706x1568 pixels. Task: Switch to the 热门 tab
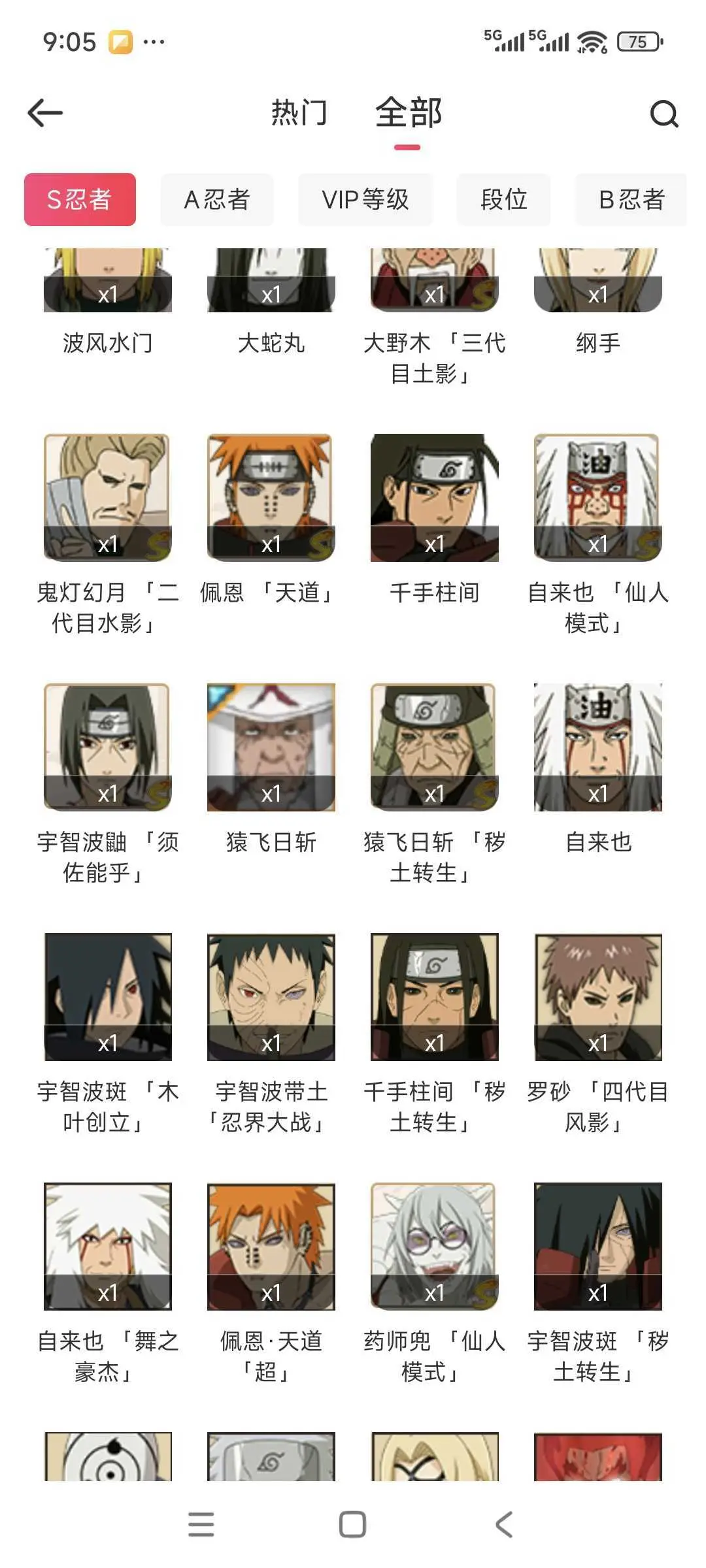click(x=299, y=112)
